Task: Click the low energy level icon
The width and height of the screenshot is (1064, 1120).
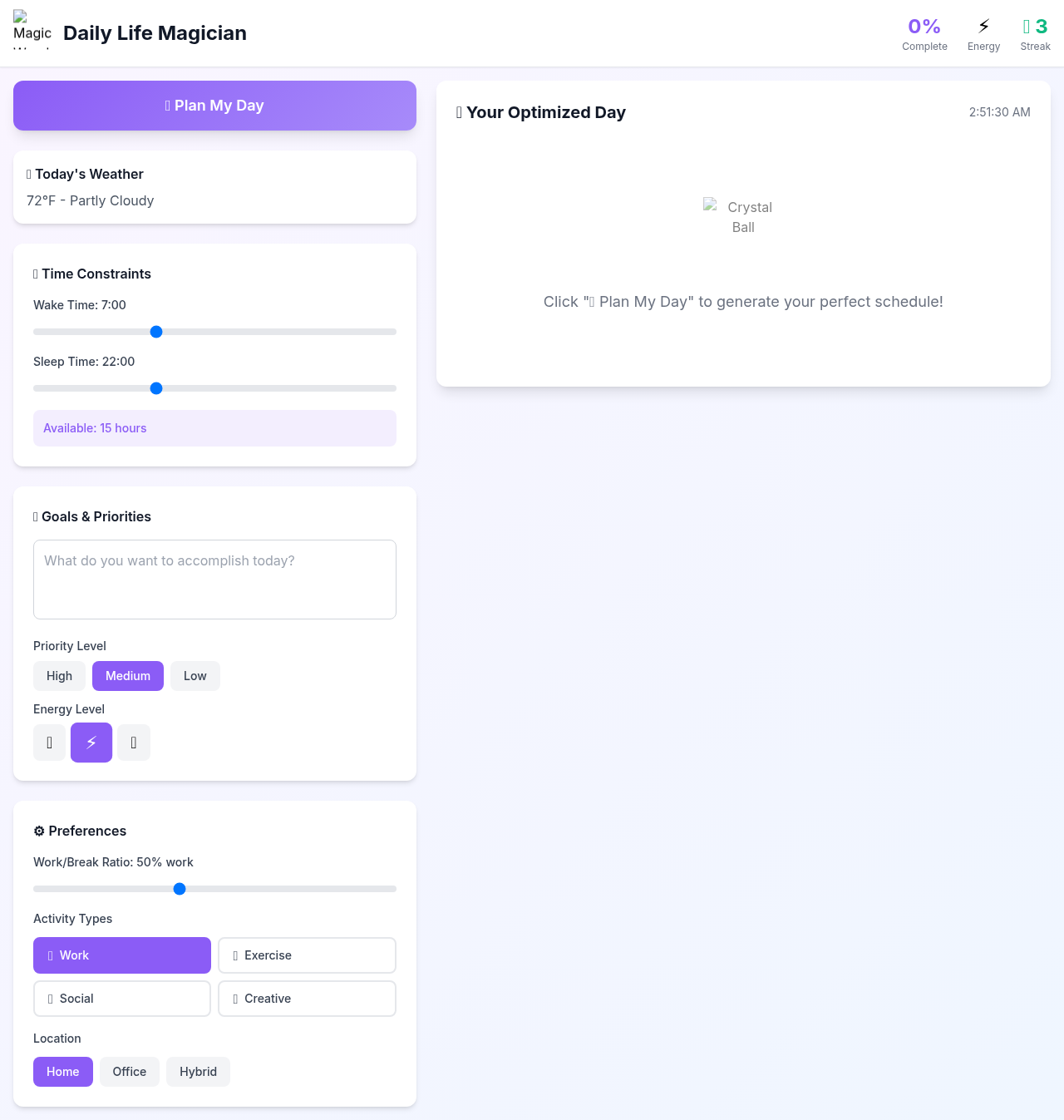Action: [x=49, y=743]
